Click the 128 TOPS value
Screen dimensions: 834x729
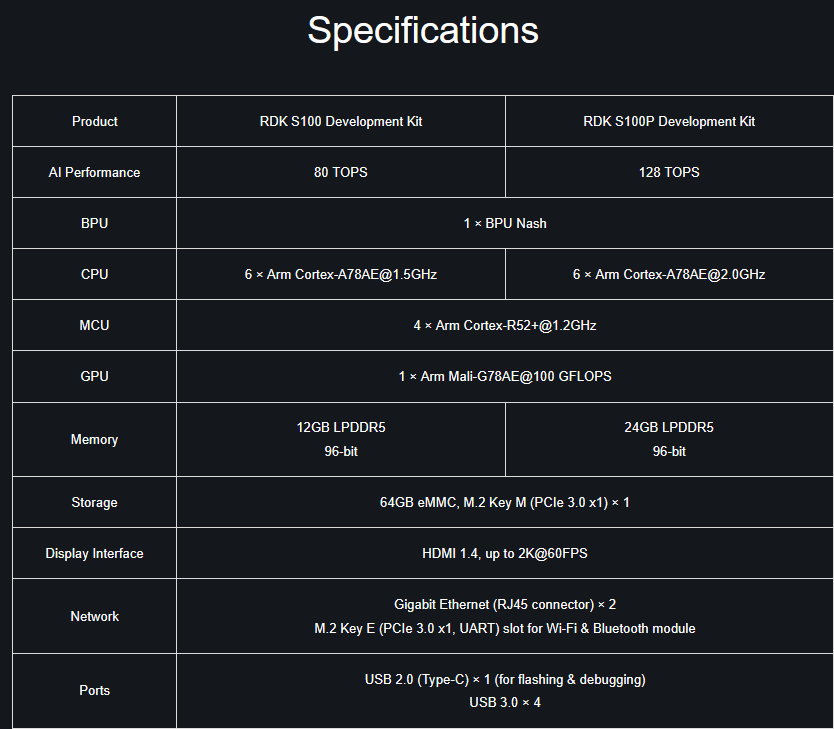[669, 172]
